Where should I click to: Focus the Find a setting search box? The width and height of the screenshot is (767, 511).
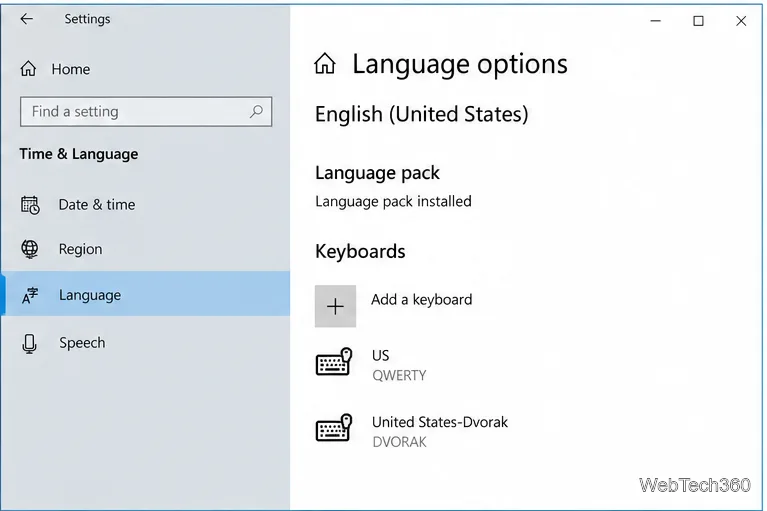146,111
